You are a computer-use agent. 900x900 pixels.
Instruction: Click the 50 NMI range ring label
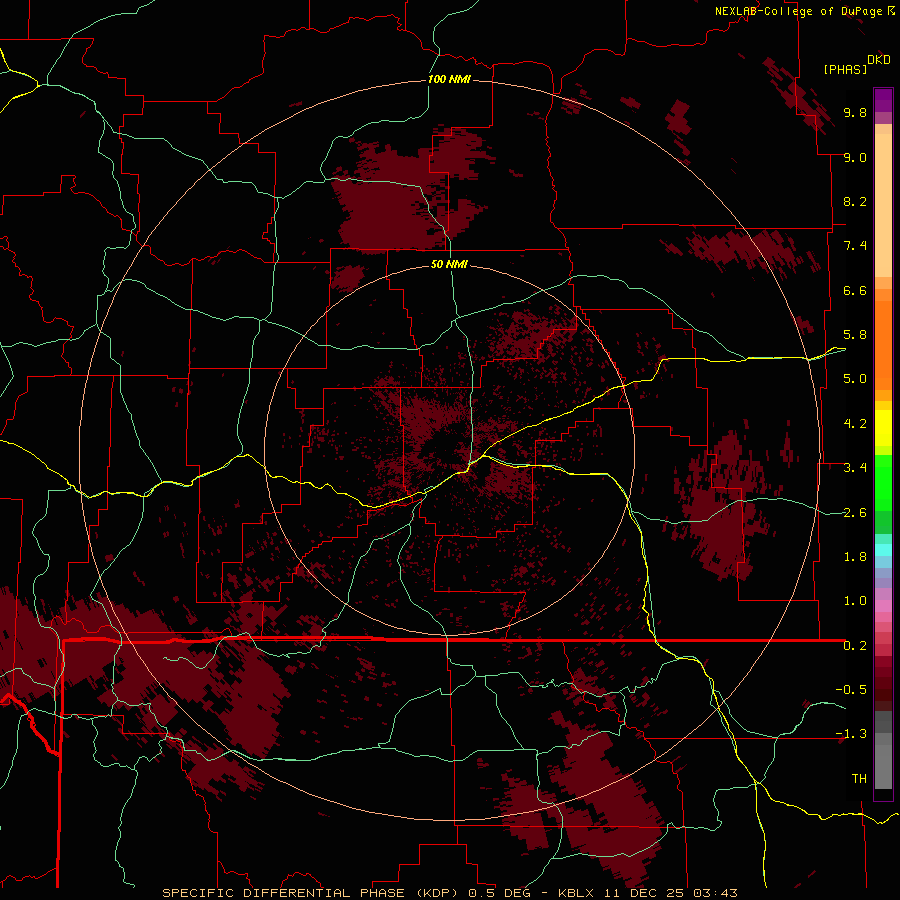click(x=449, y=264)
